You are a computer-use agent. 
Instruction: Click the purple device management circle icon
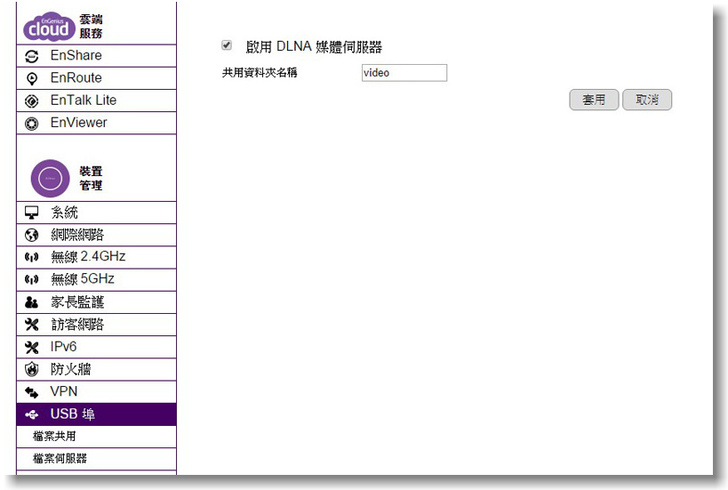pyautogui.click(x=50, y=178)
